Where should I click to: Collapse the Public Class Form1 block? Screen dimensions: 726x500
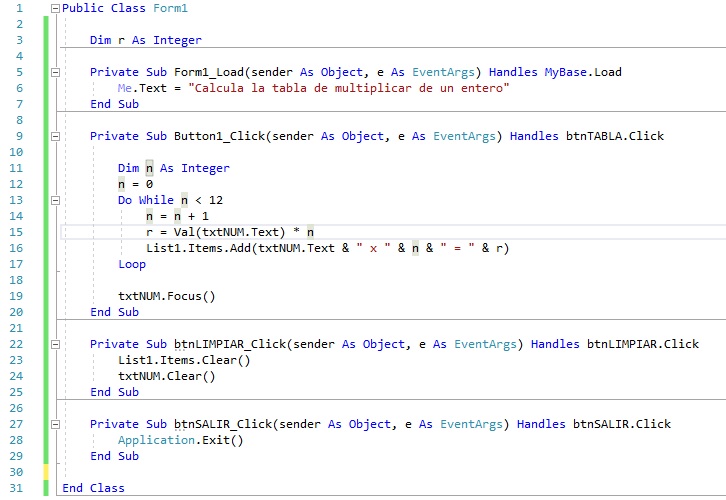pos(55,8)
